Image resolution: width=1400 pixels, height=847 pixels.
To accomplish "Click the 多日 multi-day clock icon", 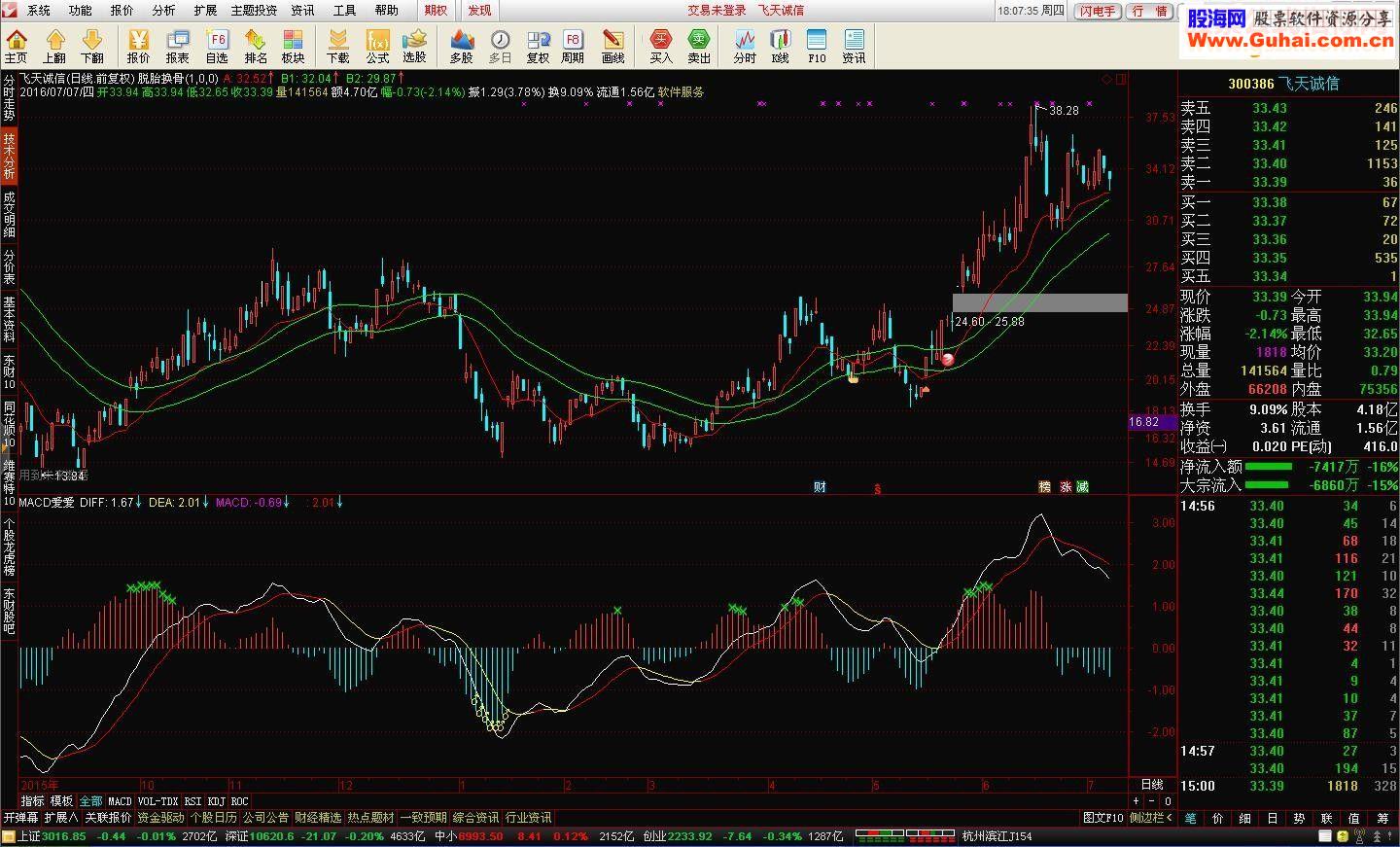I will (500, 45).
